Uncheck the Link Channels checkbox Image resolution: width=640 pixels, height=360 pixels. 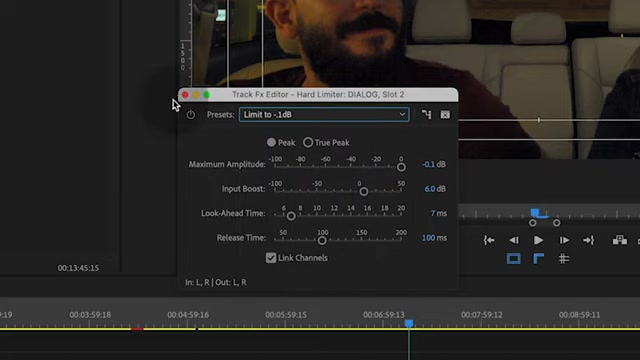[x=271, y=258]
